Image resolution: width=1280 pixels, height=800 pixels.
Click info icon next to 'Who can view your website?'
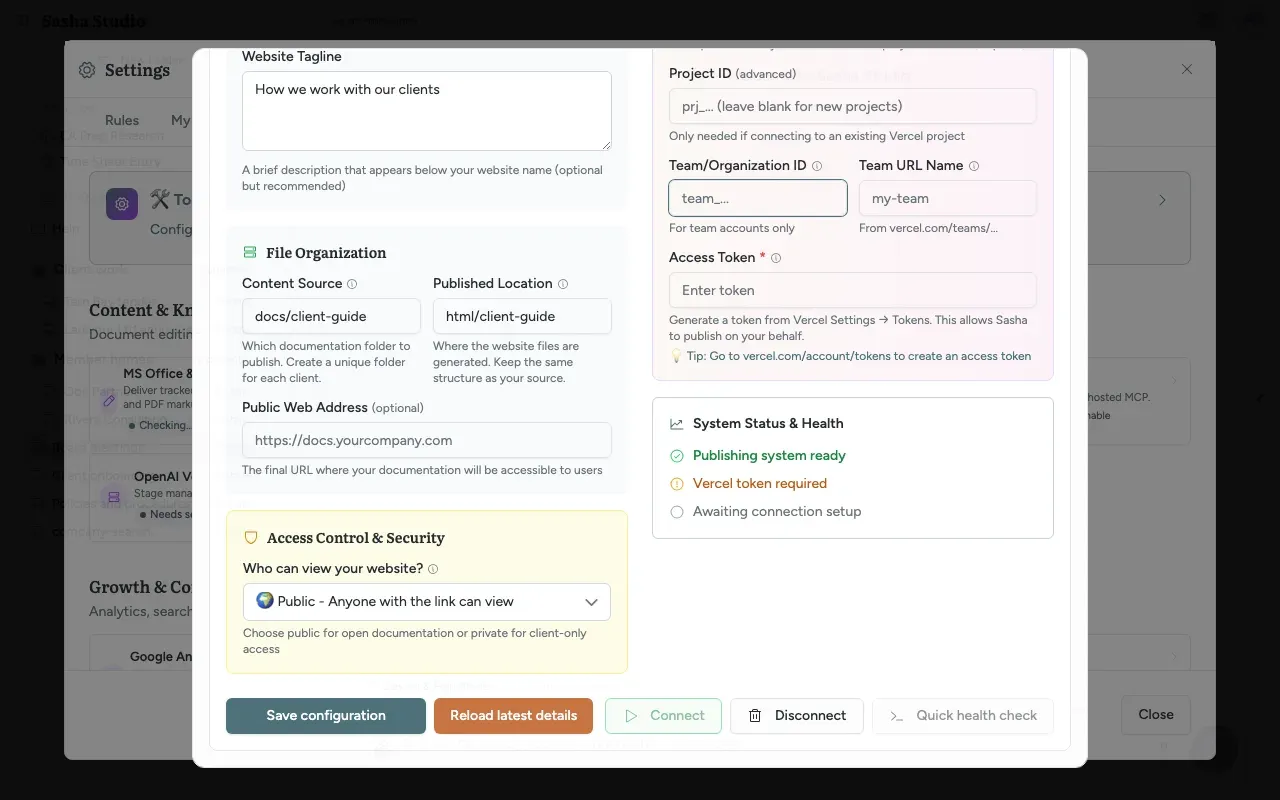pos(433,569)
